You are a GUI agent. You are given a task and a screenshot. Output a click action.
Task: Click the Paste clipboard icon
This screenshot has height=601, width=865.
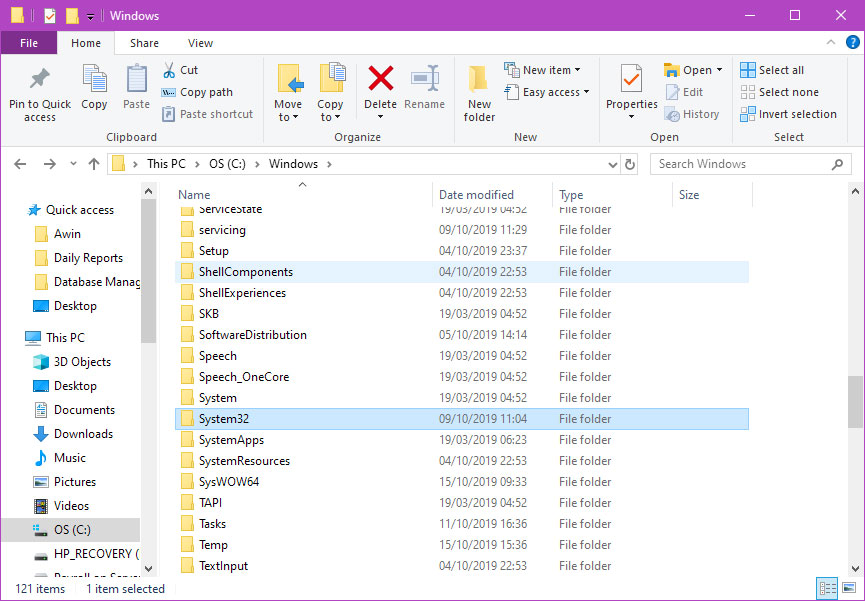(136, 78)
